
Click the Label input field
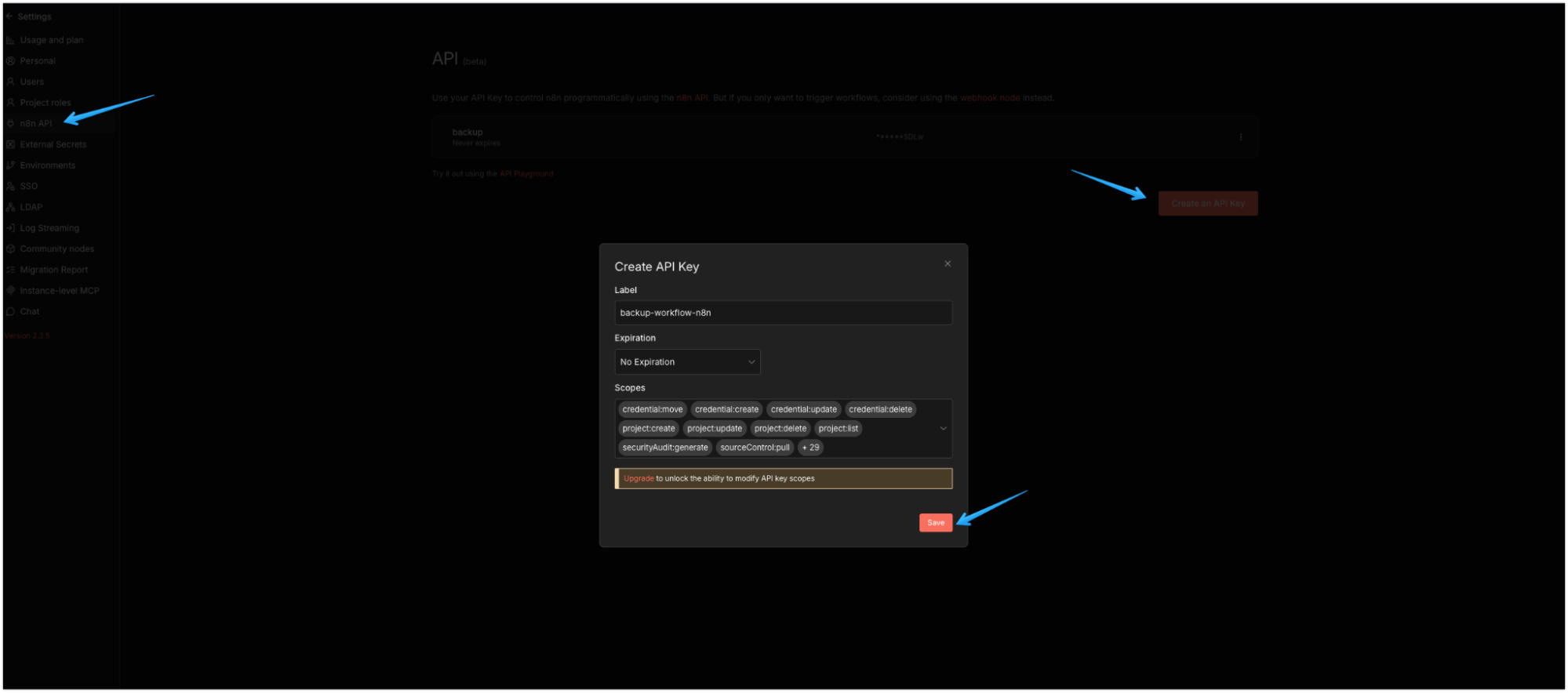[x=783, y=313]
